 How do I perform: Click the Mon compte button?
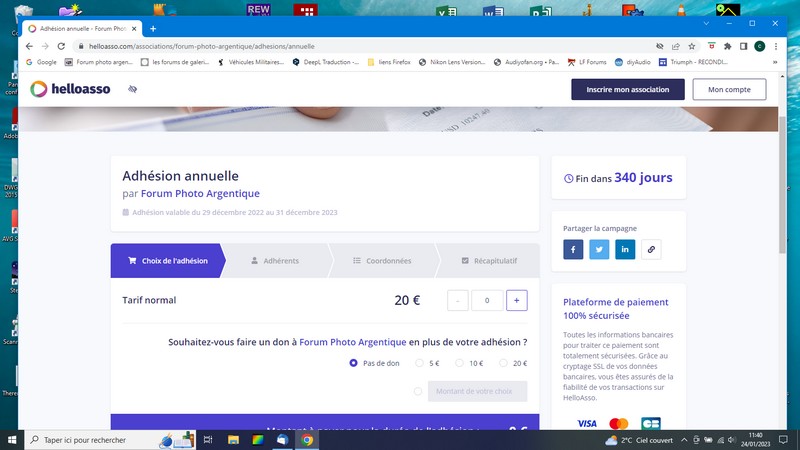729,89
